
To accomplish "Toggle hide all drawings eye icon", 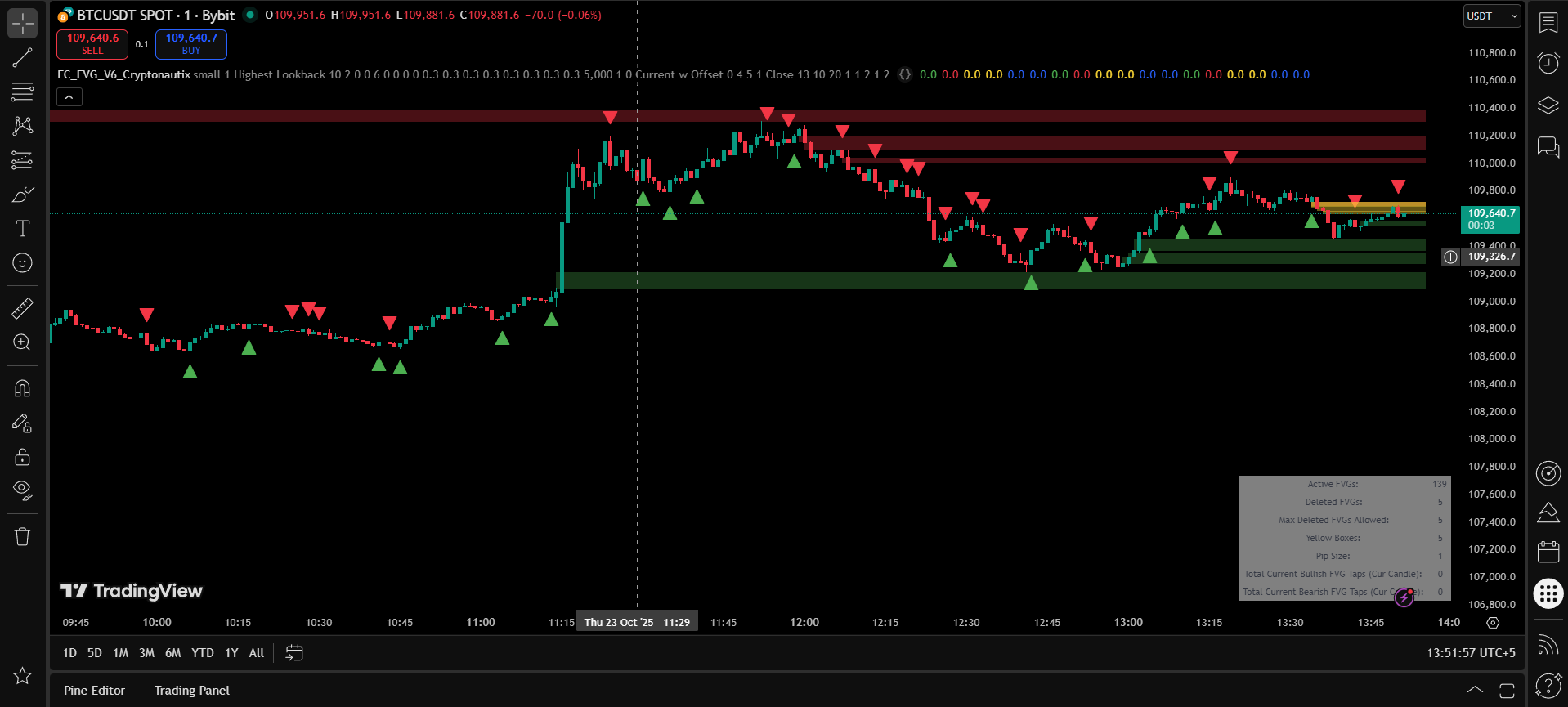I will [22, 490].
